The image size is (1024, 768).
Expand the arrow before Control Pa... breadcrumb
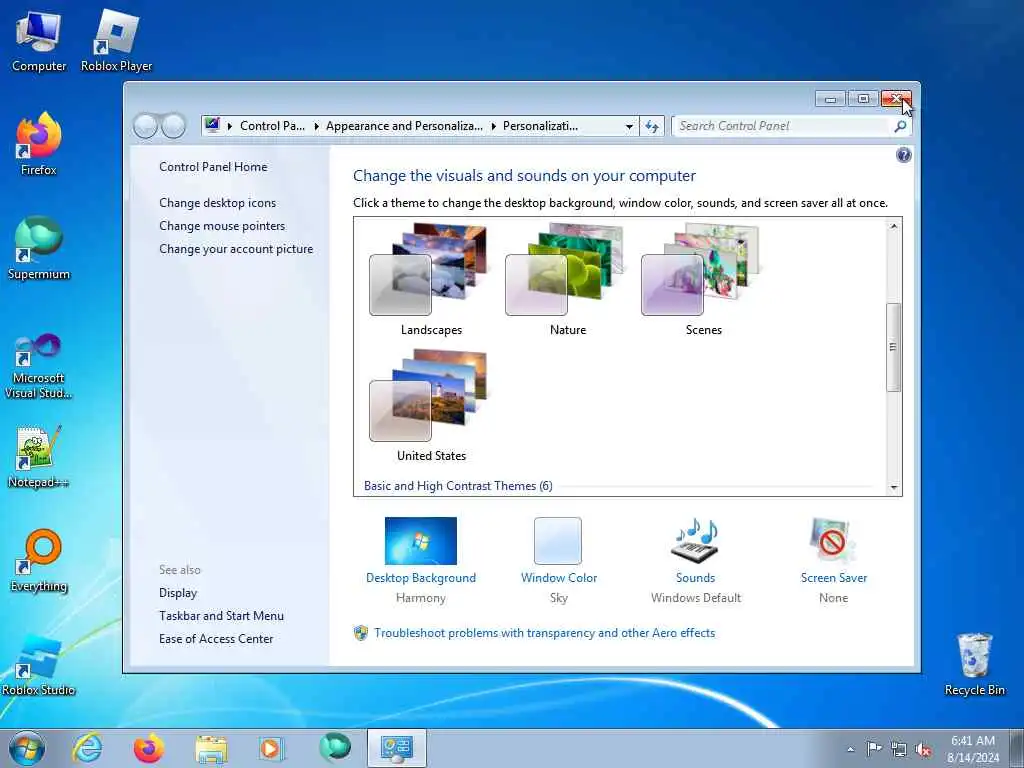click(x=229, y=127)
